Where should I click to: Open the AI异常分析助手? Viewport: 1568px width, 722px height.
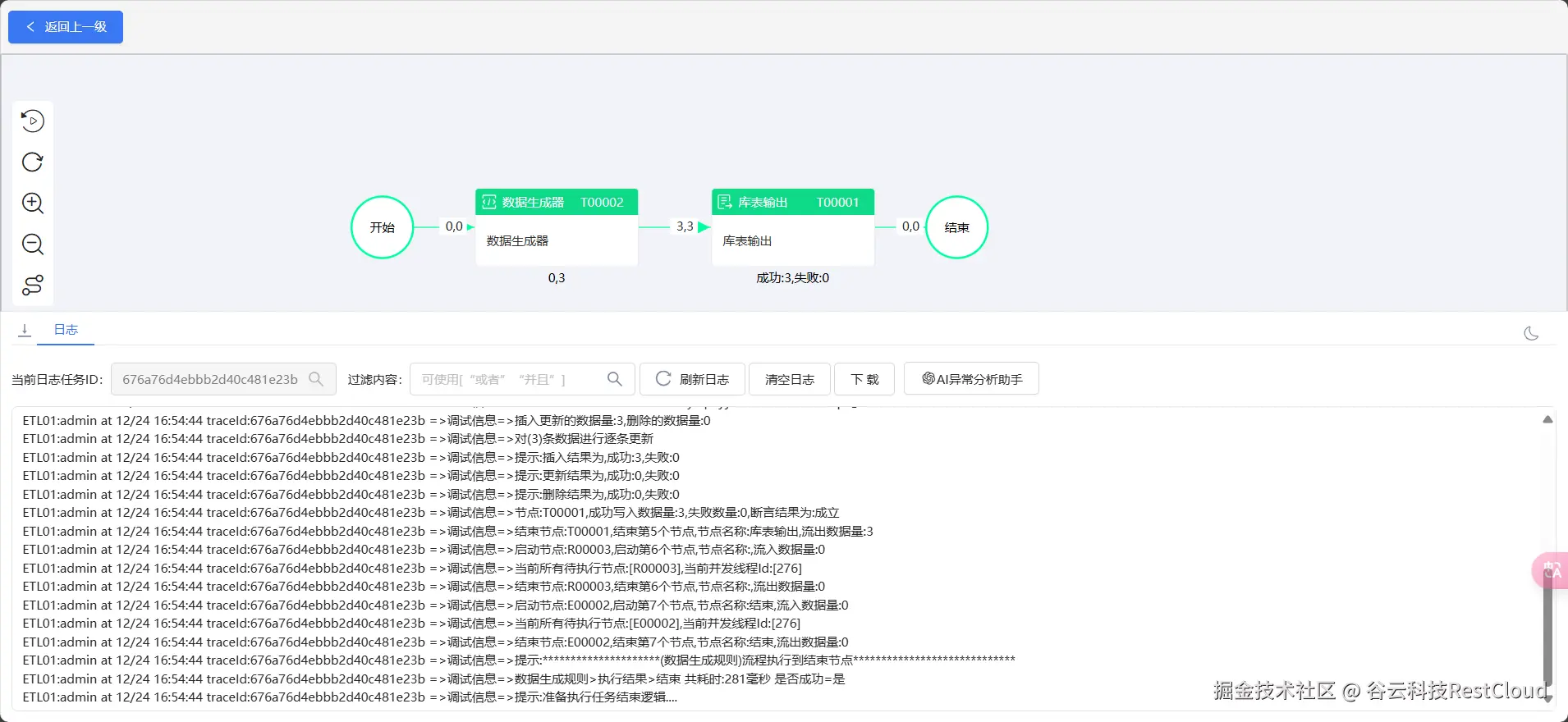(x=971, y=379)
